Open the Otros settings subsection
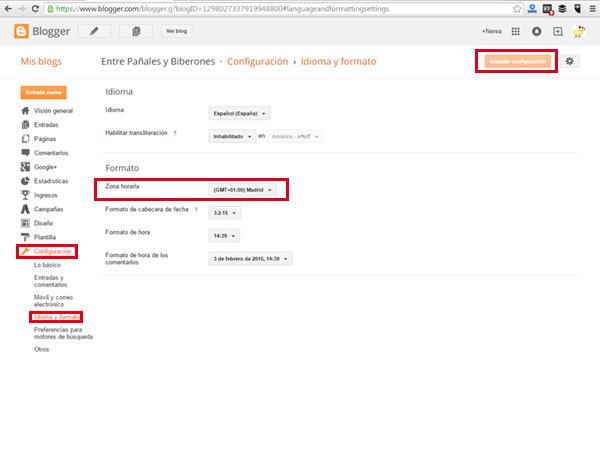Image resolution: width=600 pixels, height=449 pixels. pyautogui.click(x=41, y=349)
